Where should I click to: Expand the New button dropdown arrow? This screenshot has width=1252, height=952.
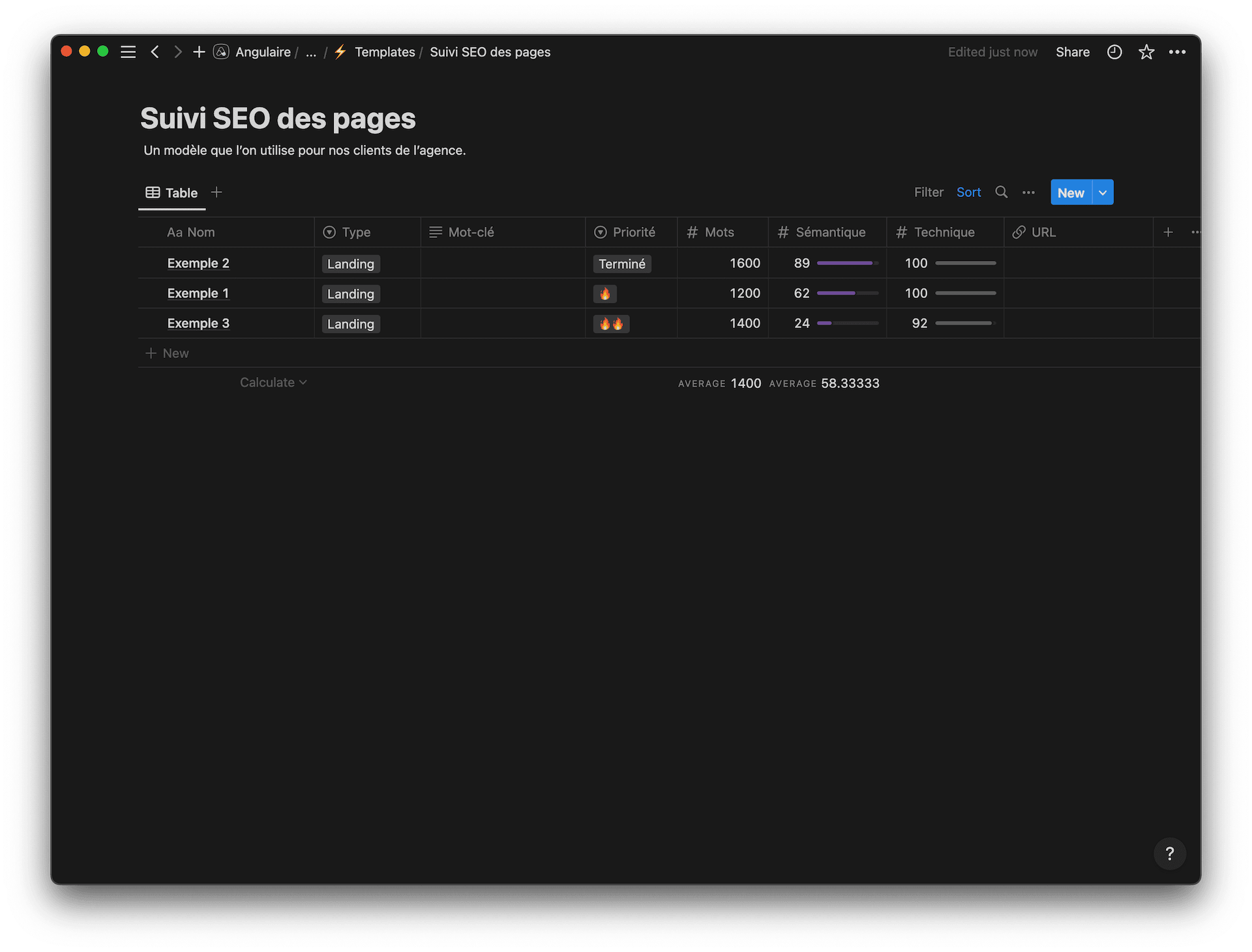1103,192
